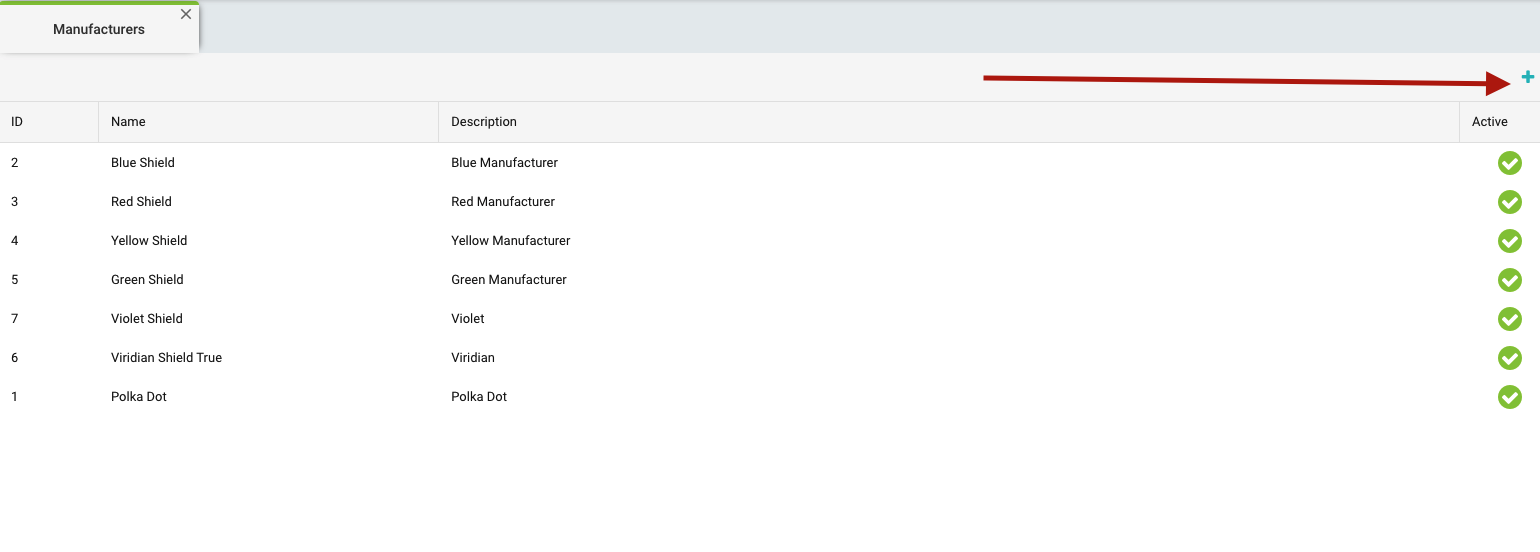Toggle active checkmark for Blue Shield
1540x552 pixels.
(1509, 163)
